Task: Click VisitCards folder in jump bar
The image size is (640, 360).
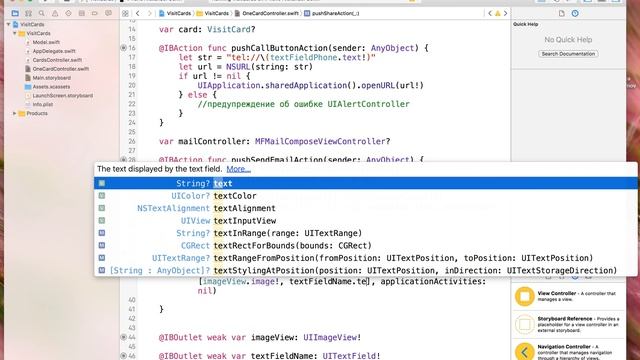Action: [213, 13]
